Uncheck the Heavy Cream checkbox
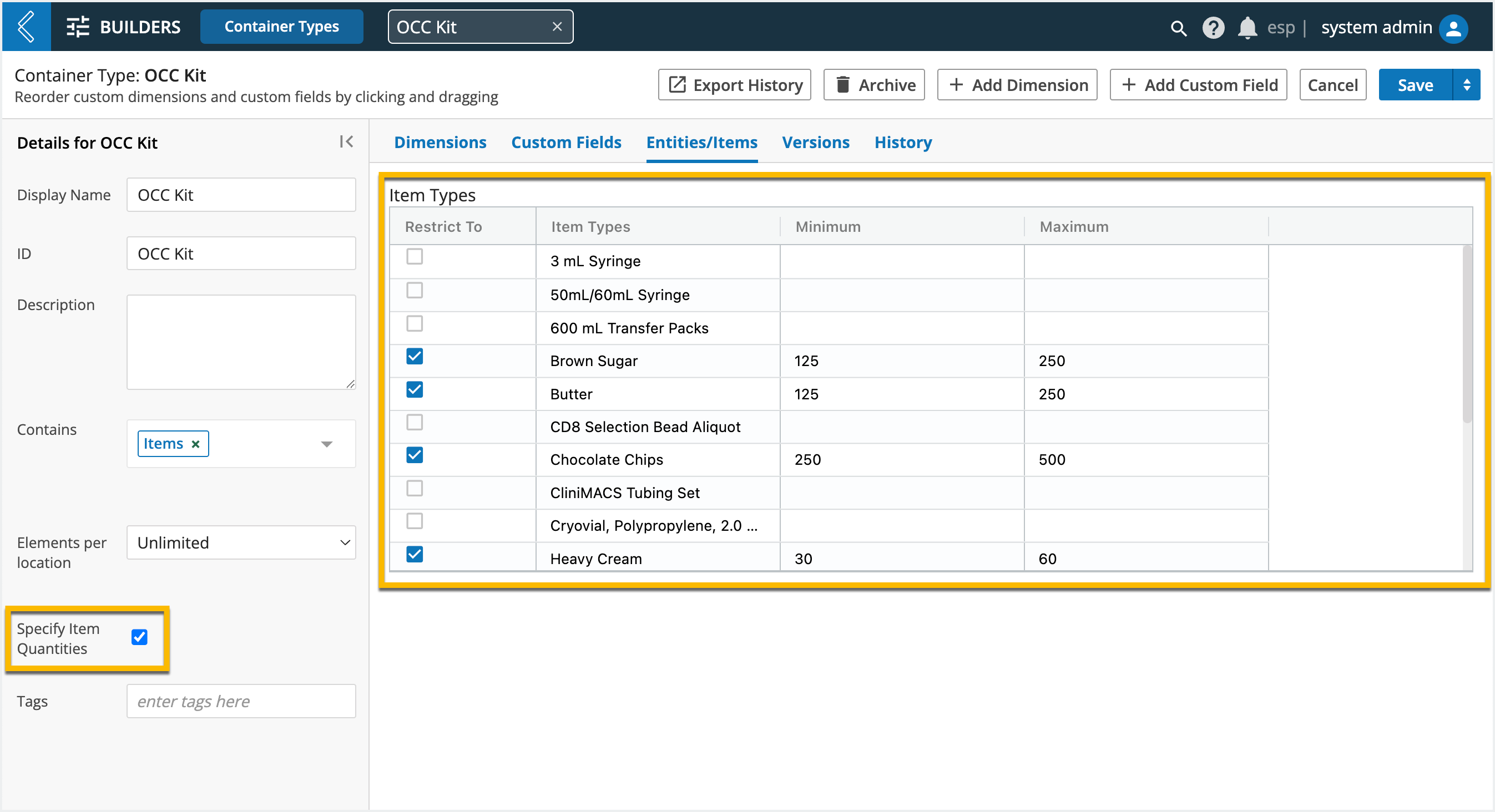The height and width of the screenshot is (812, 1495). point(415,554)
